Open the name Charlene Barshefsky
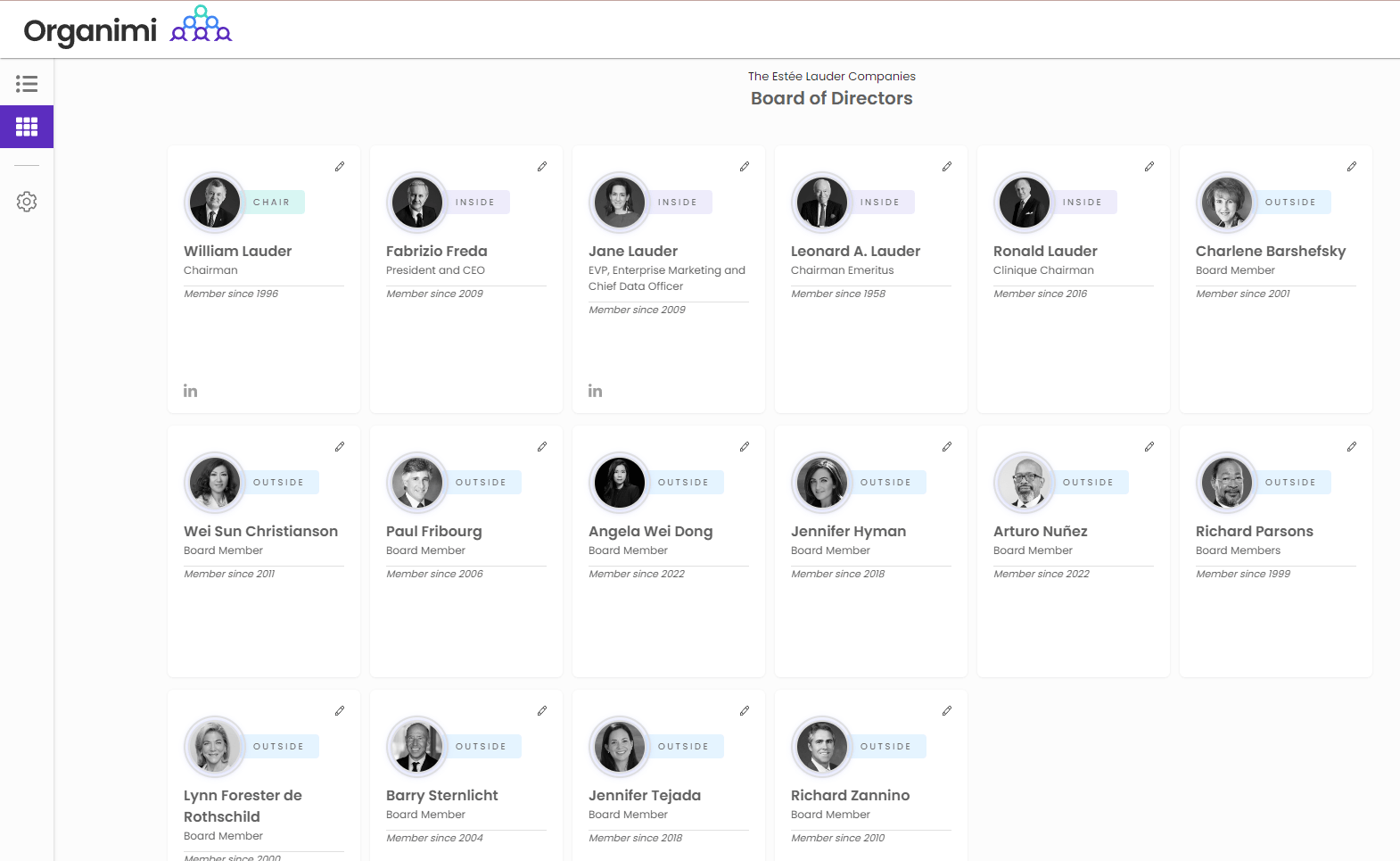 1271,252
